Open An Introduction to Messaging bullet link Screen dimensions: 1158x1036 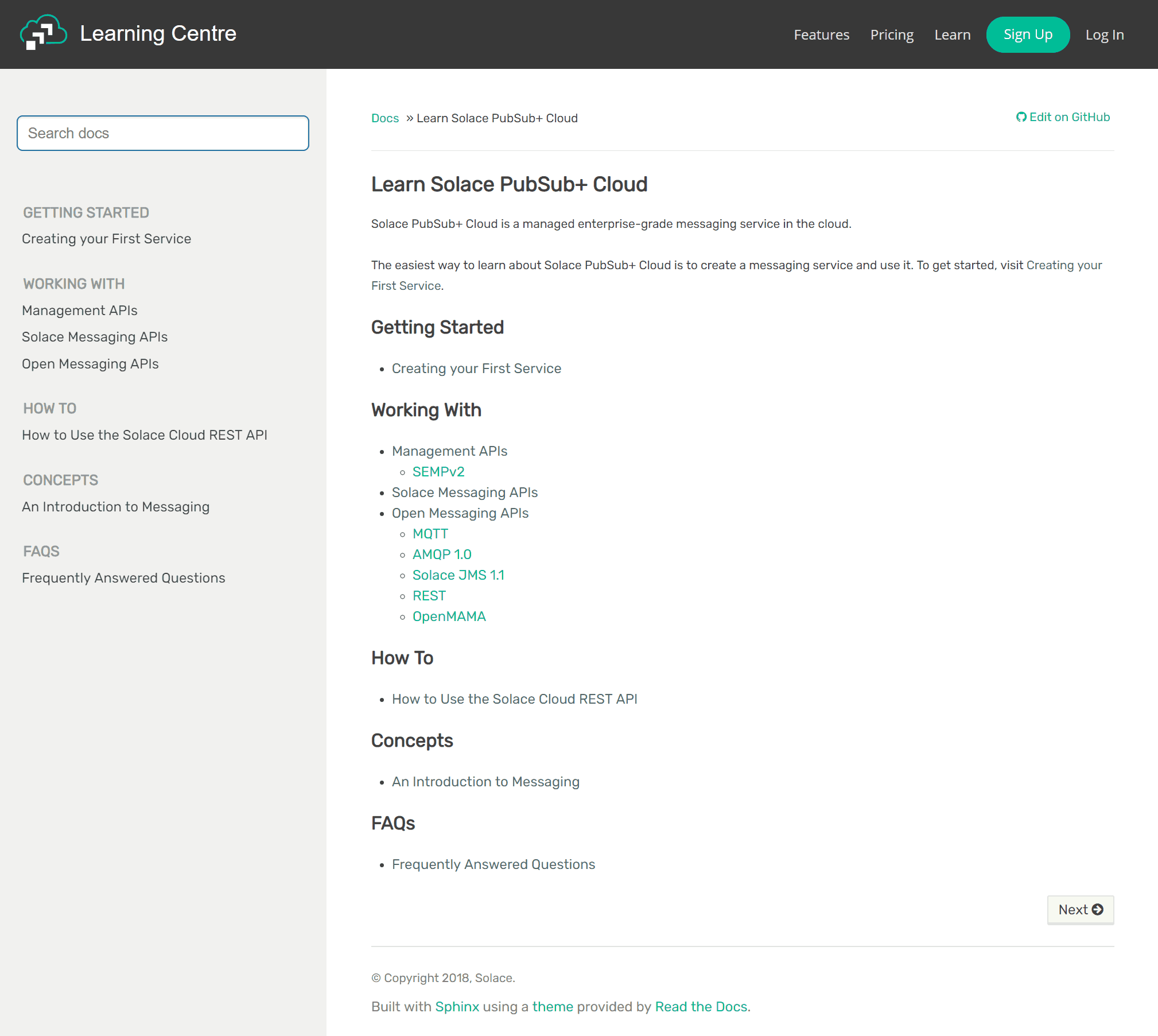[485, 782]
